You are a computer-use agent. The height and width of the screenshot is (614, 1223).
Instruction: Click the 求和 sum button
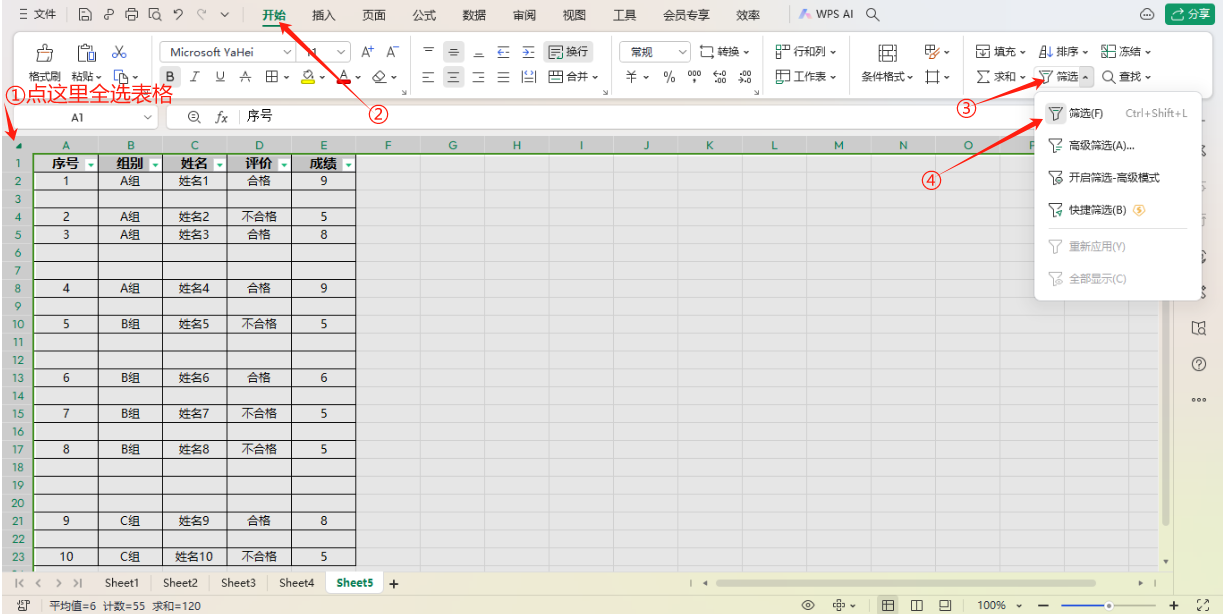[x=1001, y=77]
